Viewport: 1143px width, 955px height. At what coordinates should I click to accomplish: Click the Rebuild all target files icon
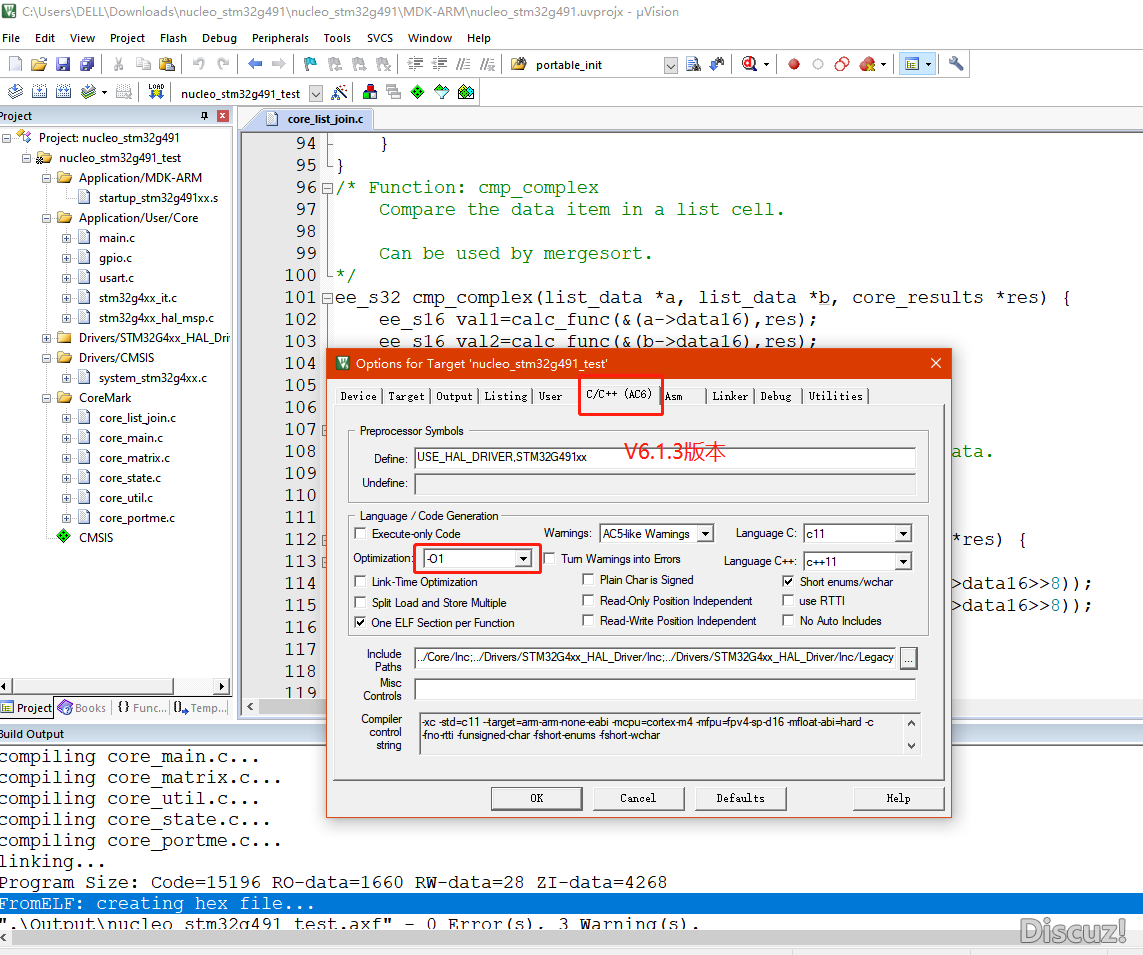64,92
